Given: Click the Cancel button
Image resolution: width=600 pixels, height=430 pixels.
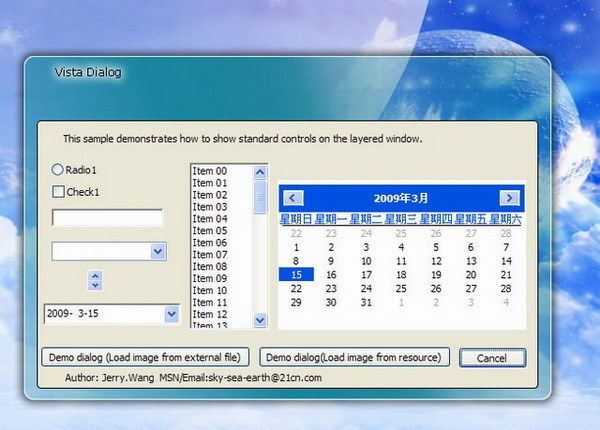Looking at the screenshot, I should (x=492, y=358).
